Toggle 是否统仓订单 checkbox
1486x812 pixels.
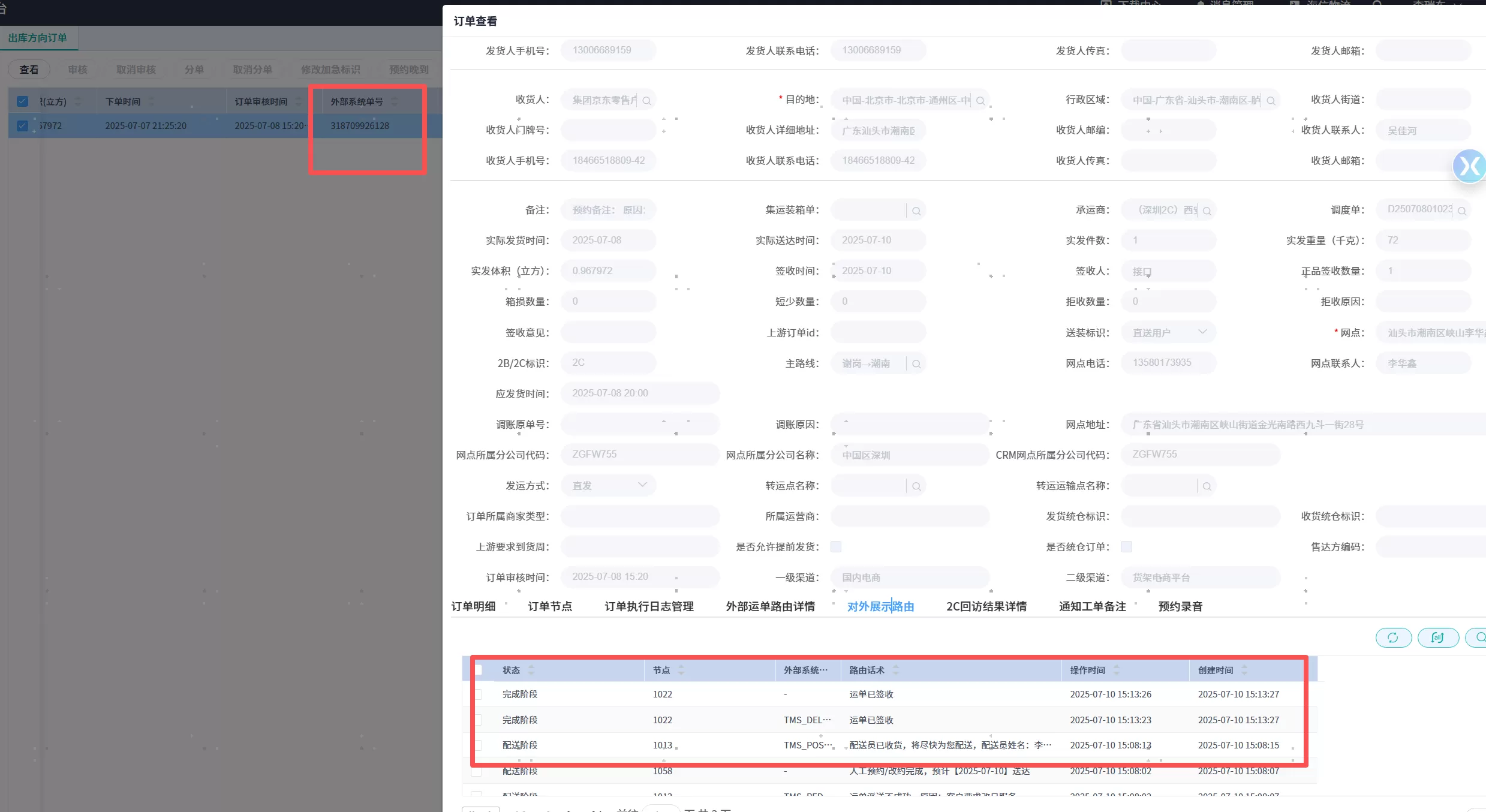pyautogui.click(x=1126, y=546)
